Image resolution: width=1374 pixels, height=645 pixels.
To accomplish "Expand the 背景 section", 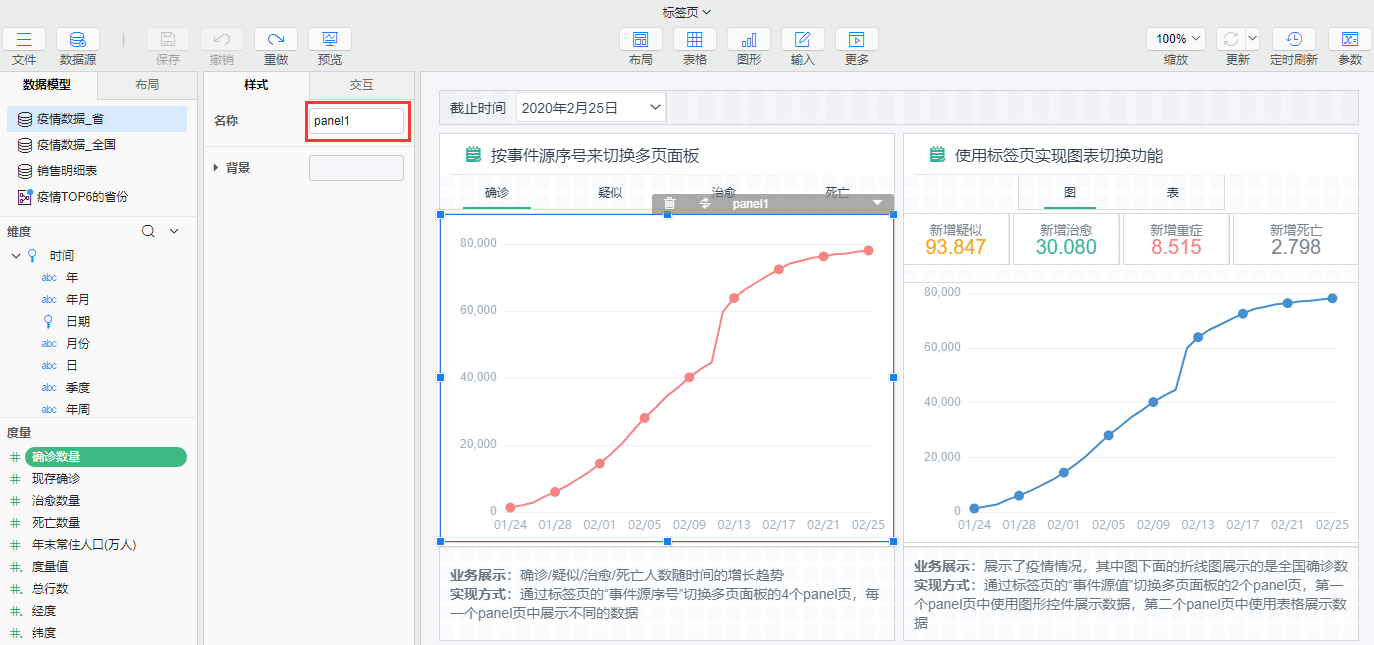I will point(216,168).
